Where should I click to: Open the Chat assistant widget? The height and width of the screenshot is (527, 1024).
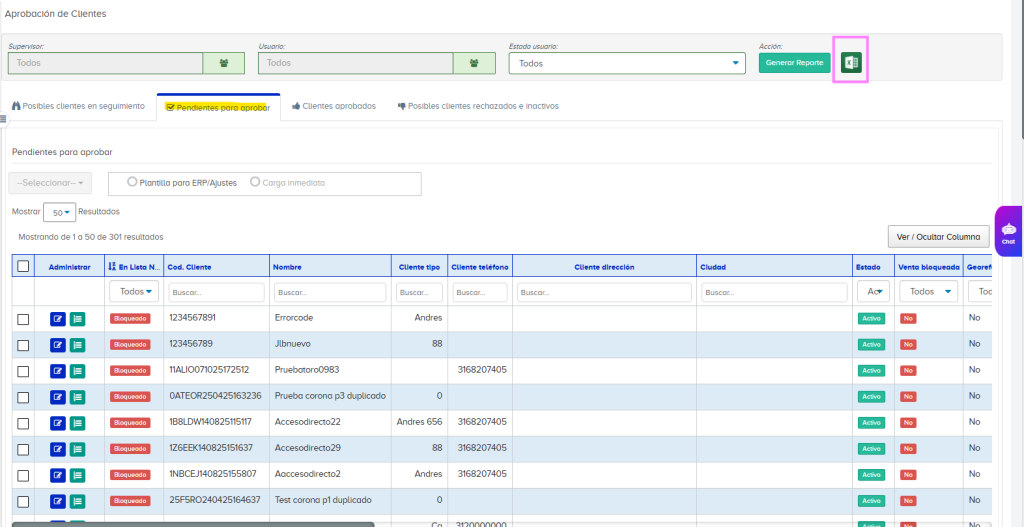1009,233
